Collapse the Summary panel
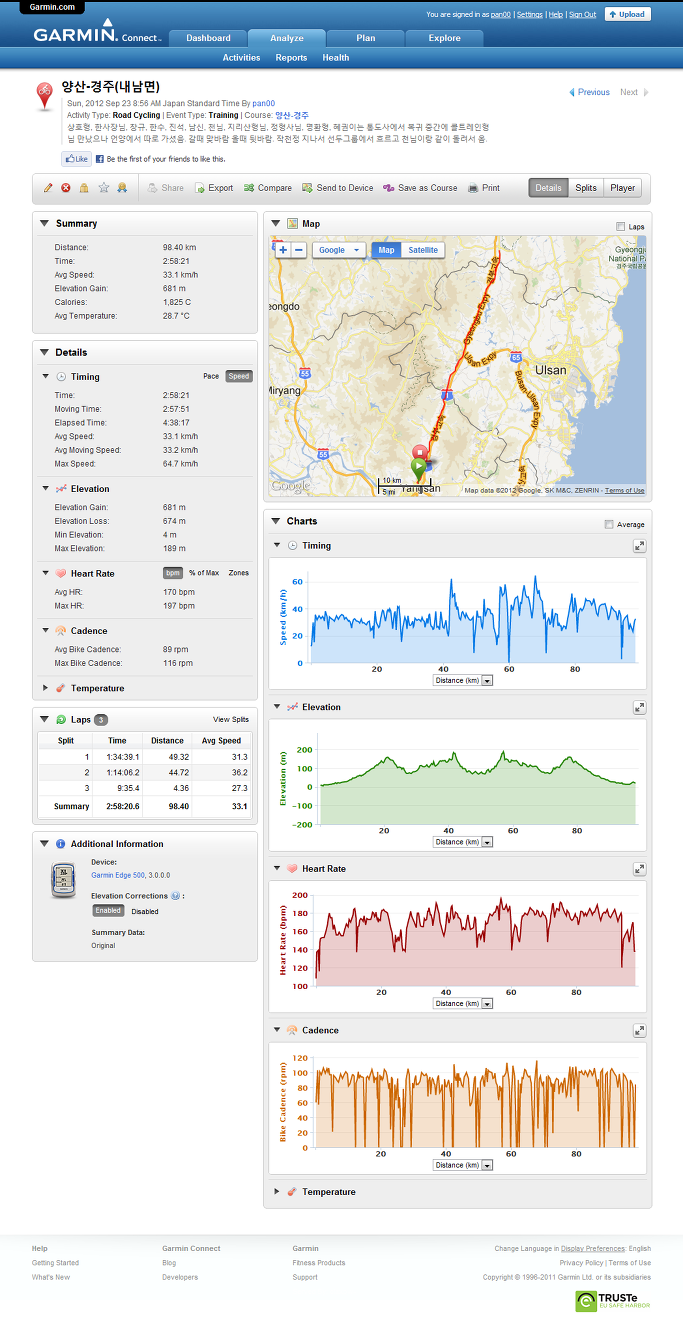Screen dimensions: 683x1335 44,224
